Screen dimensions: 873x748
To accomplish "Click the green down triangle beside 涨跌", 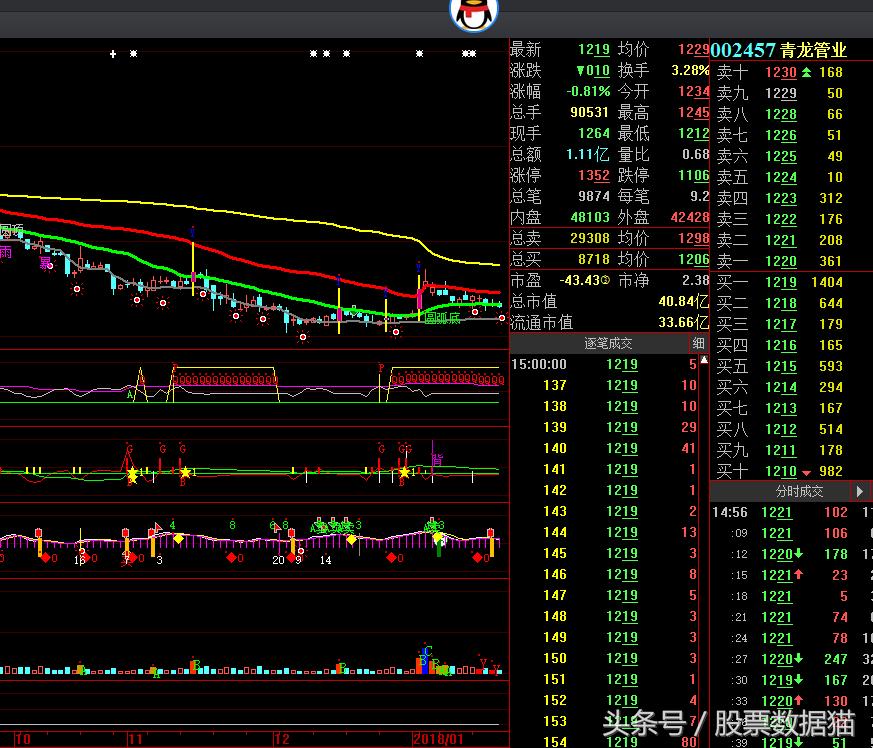I will [x=580, y=71].
